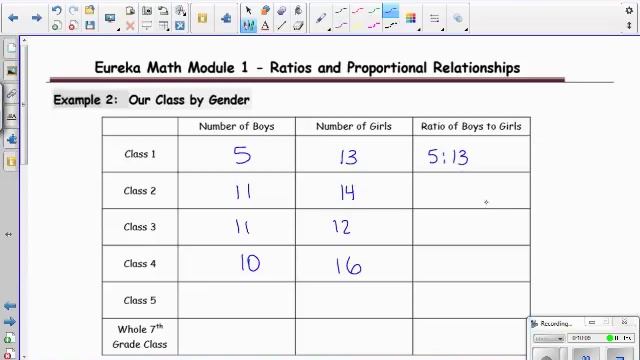Click the Paste clipboard icon
Image resolution: width=640 pixels, height=360 pixels.
(130, 10)
